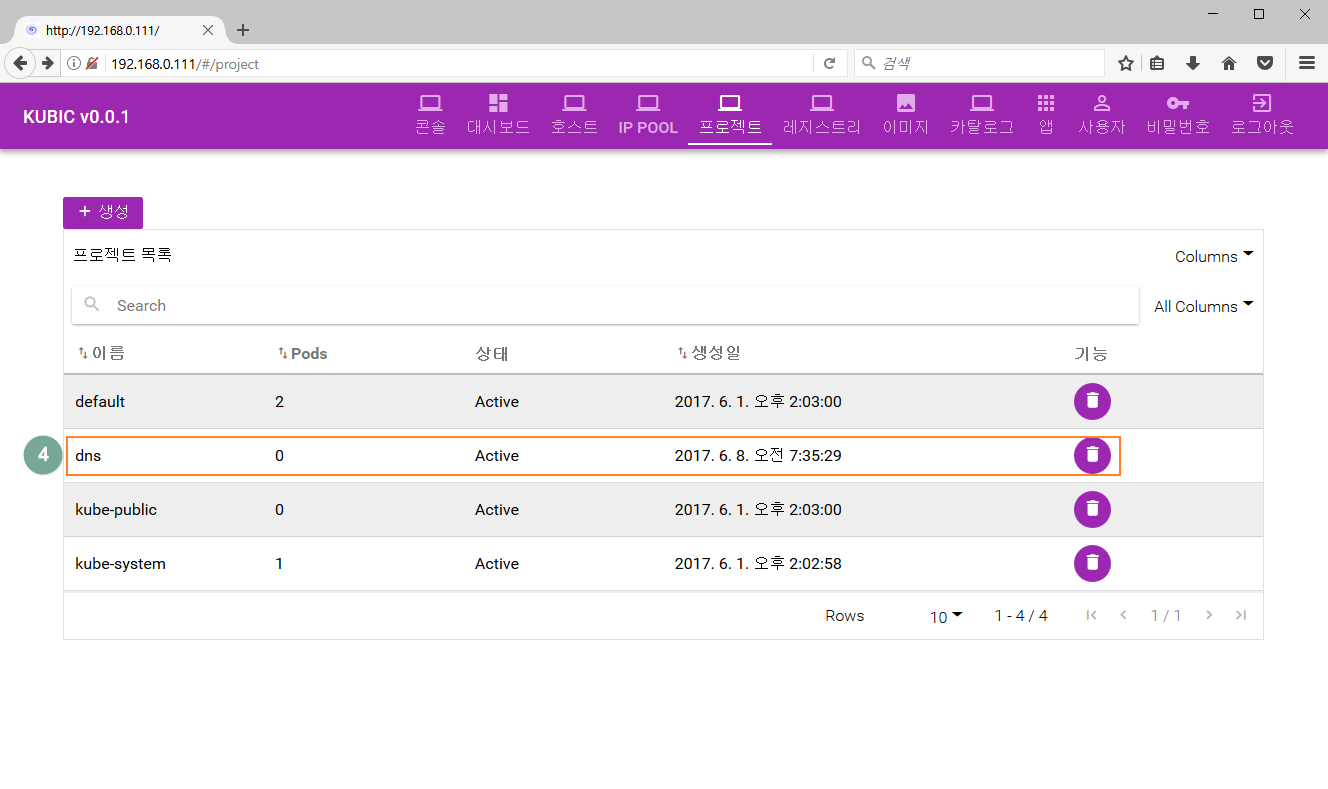The image size is (1328, 789).
Task: Click the 'kube-public' project name
Action: tap(116, 510)
